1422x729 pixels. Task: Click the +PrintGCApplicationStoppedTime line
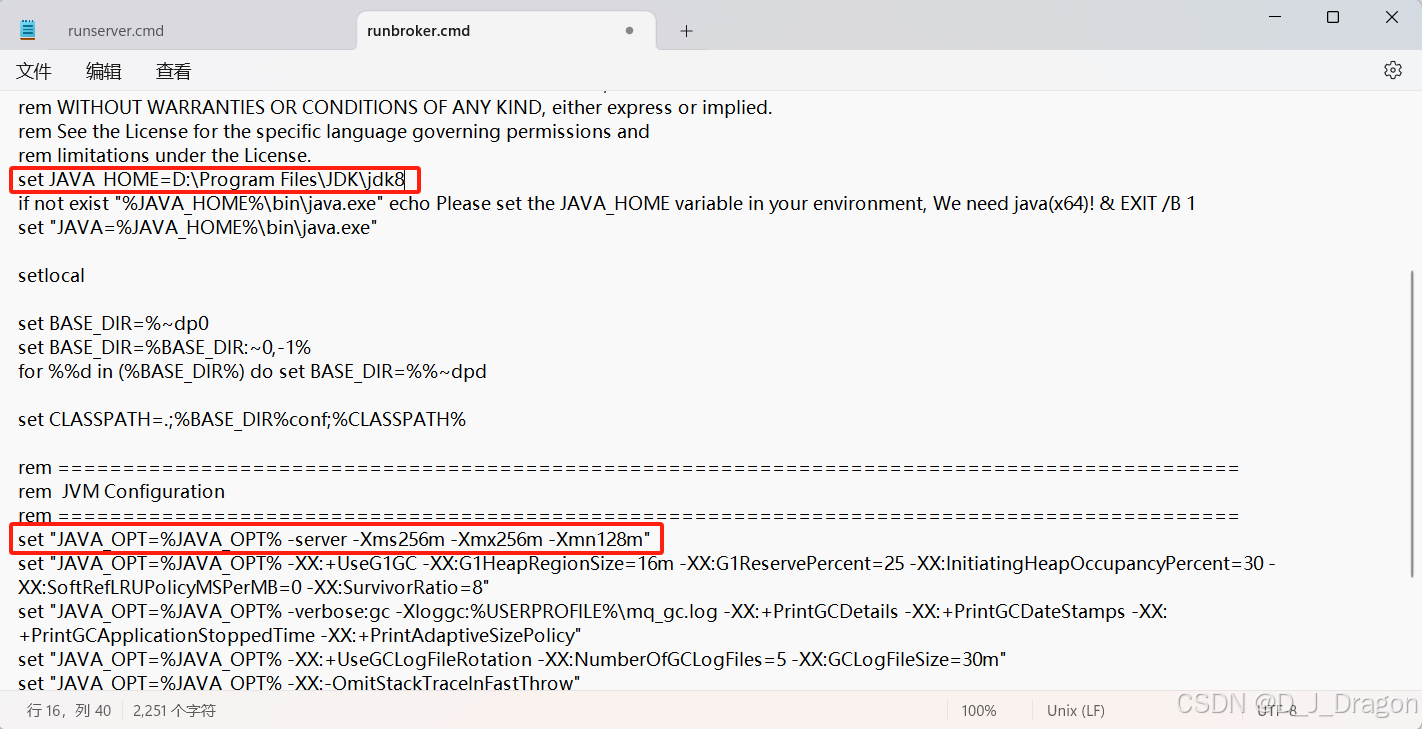tap(300, 636)
